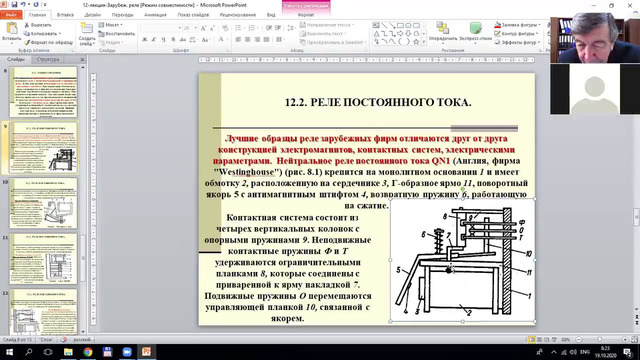Toggle the justify text button
Screen dimensions: 640x360
[267, 40]
